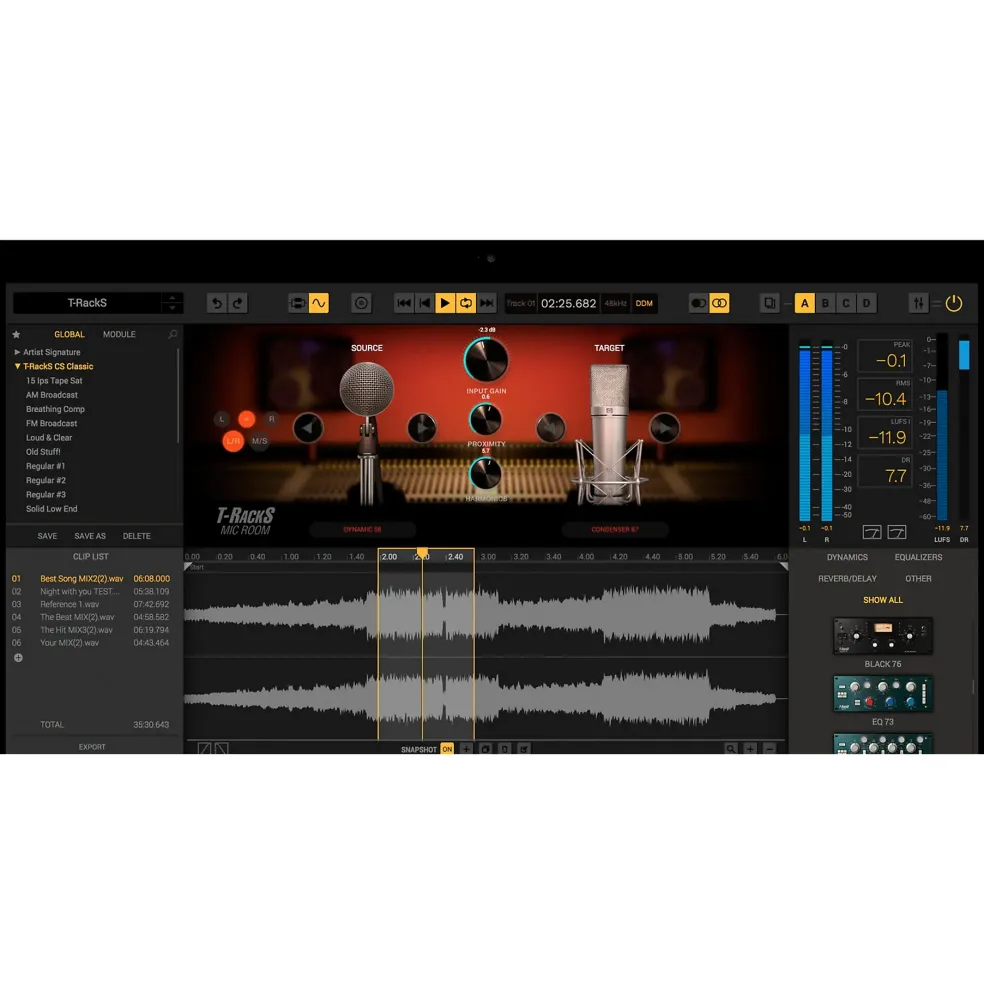Click the SAVE preset button
984x985 pixels.
point(47,536)
